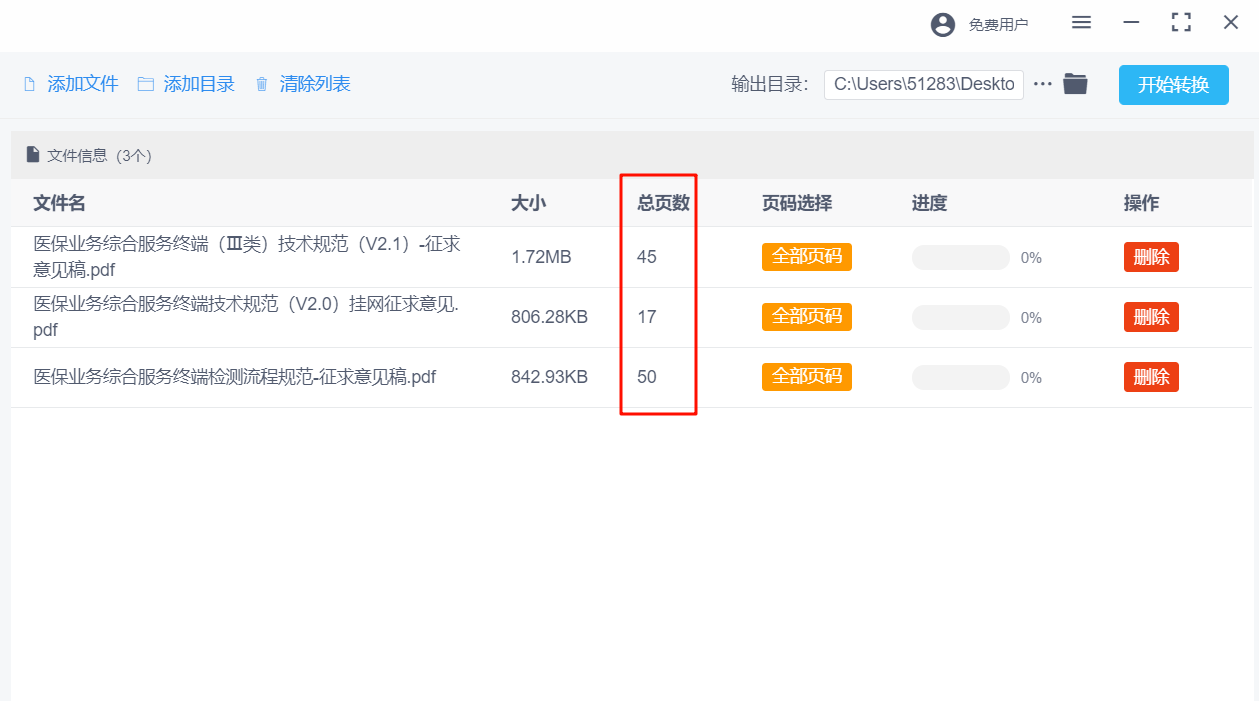Viewport: 1259px width, 701px height.
Task: Delete the 检测流程规范 file row
Action: 1151,377
